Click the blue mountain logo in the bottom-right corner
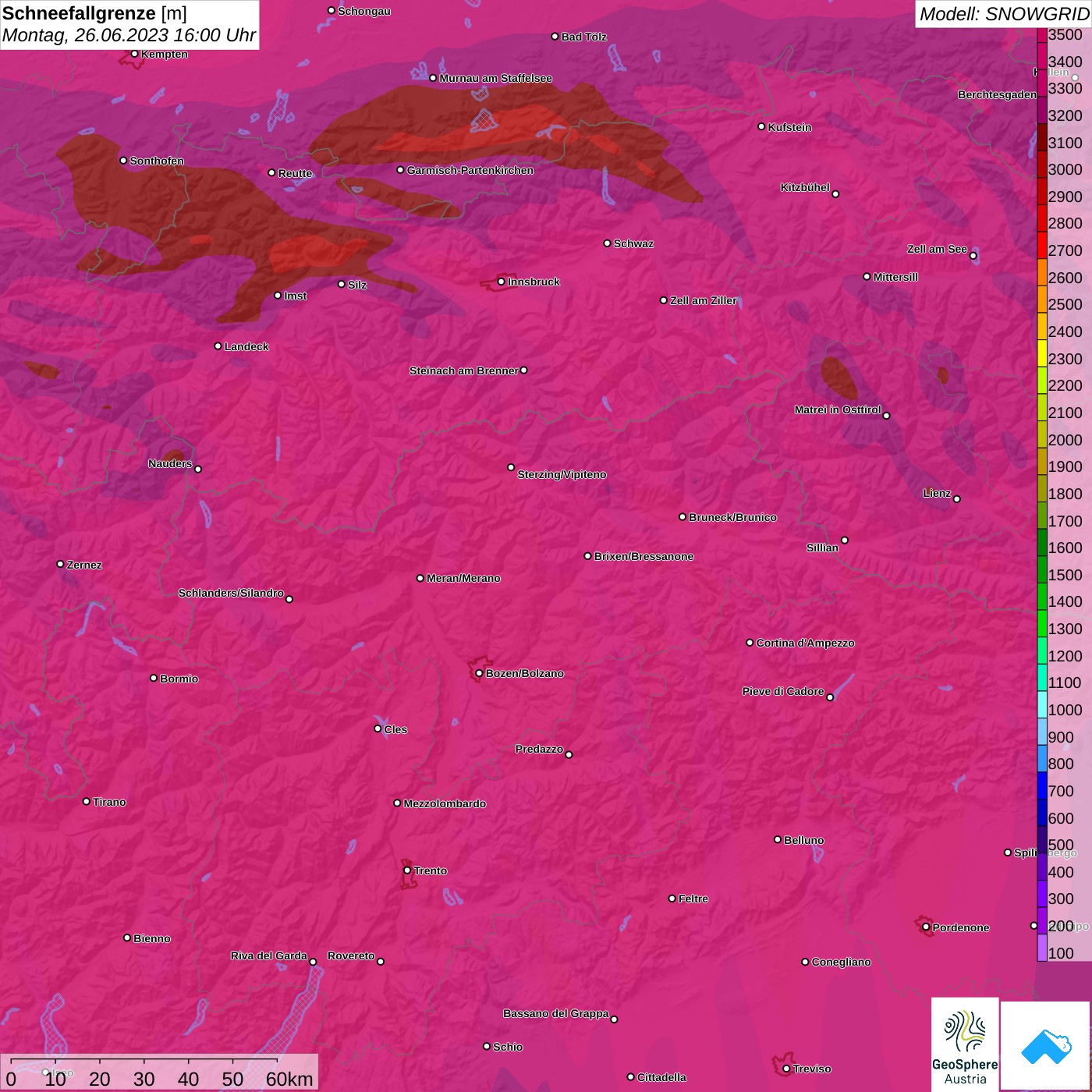Screen dimensions: 1092x1092 coord(1045,1045)
